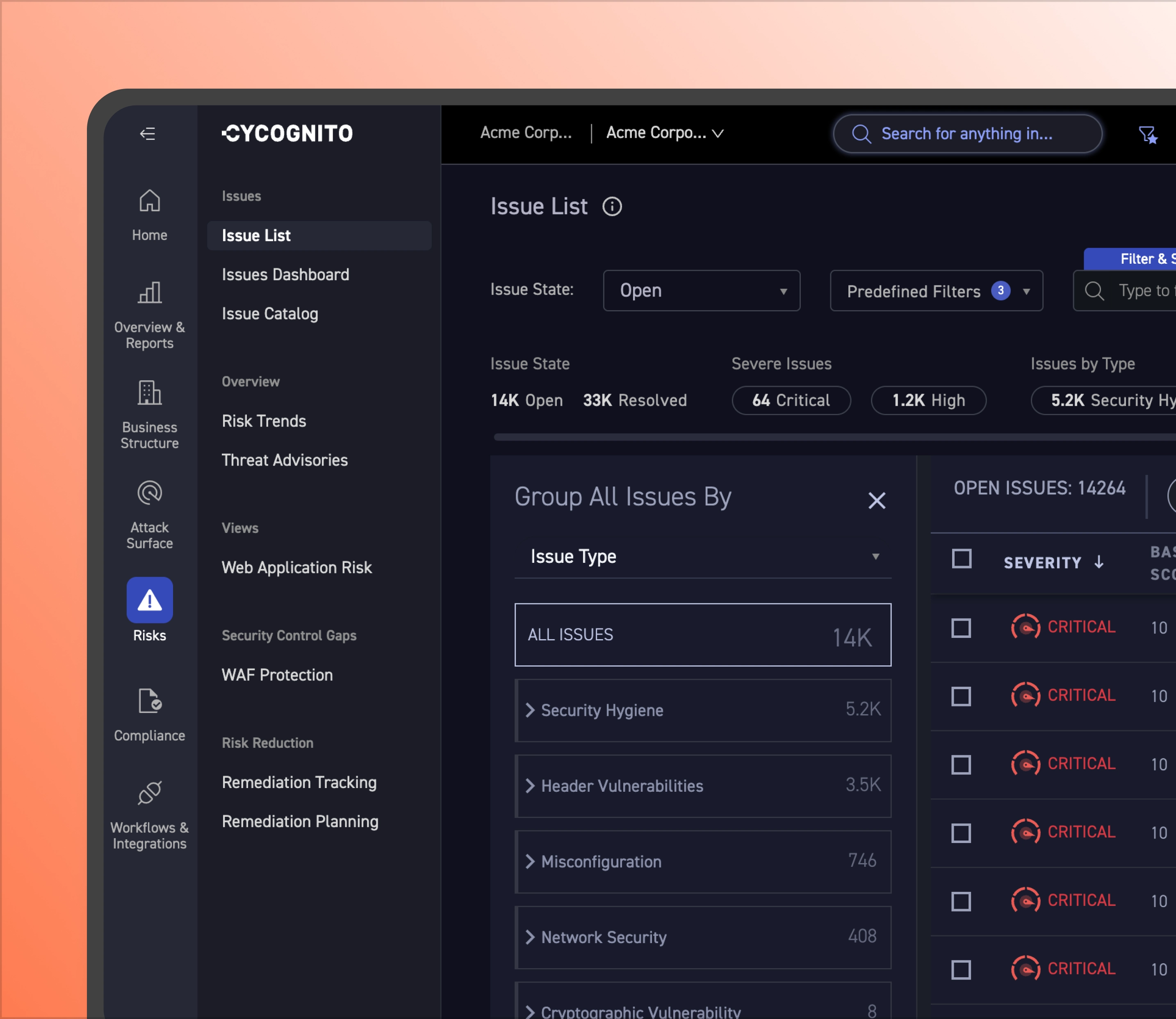Expand the Network Security group
Image resolution: width=1176 pixels, height=1019 pixels.
[x=702, y=937]
